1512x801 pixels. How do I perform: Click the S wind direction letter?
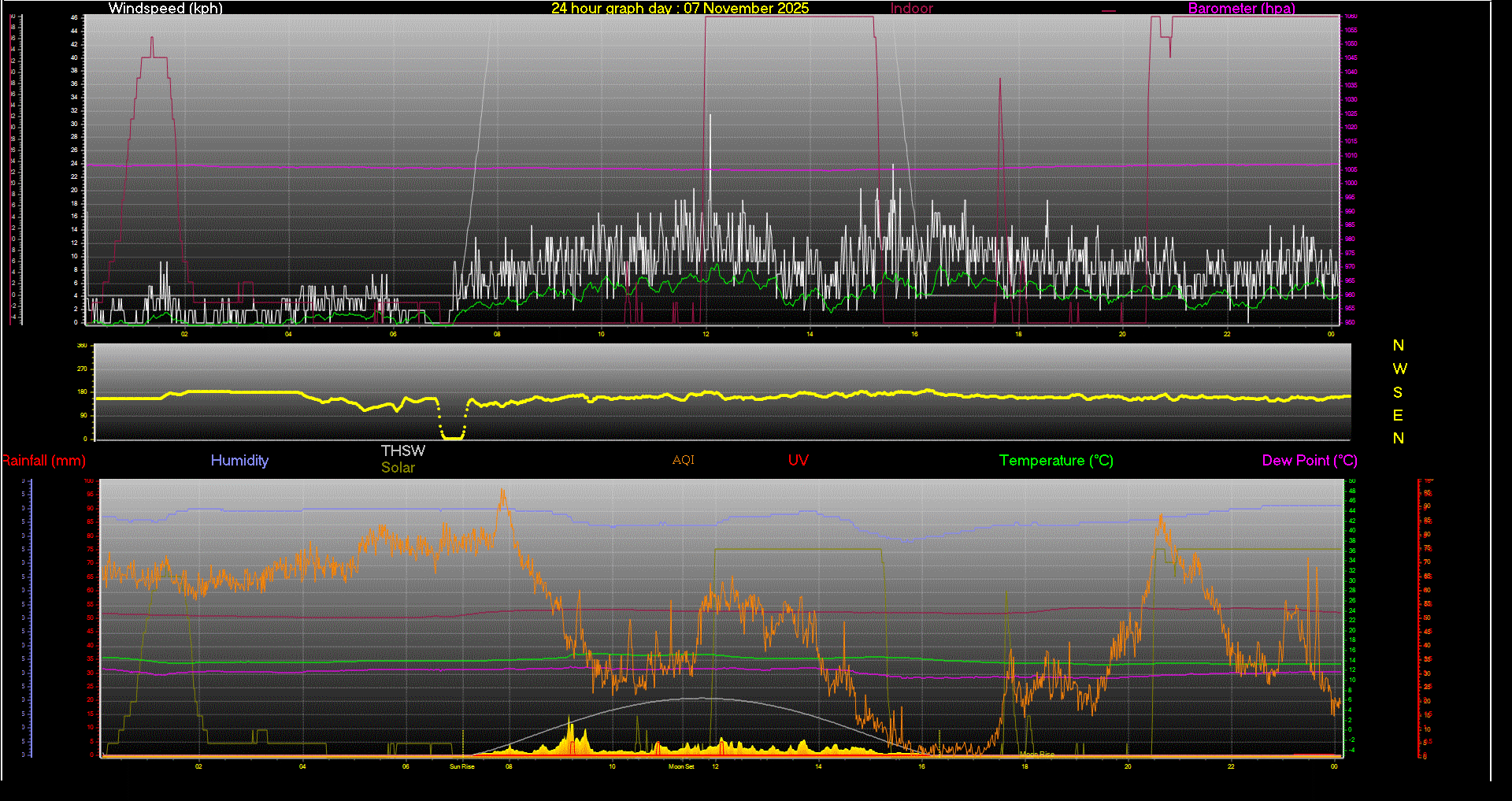click(1398, 392)
